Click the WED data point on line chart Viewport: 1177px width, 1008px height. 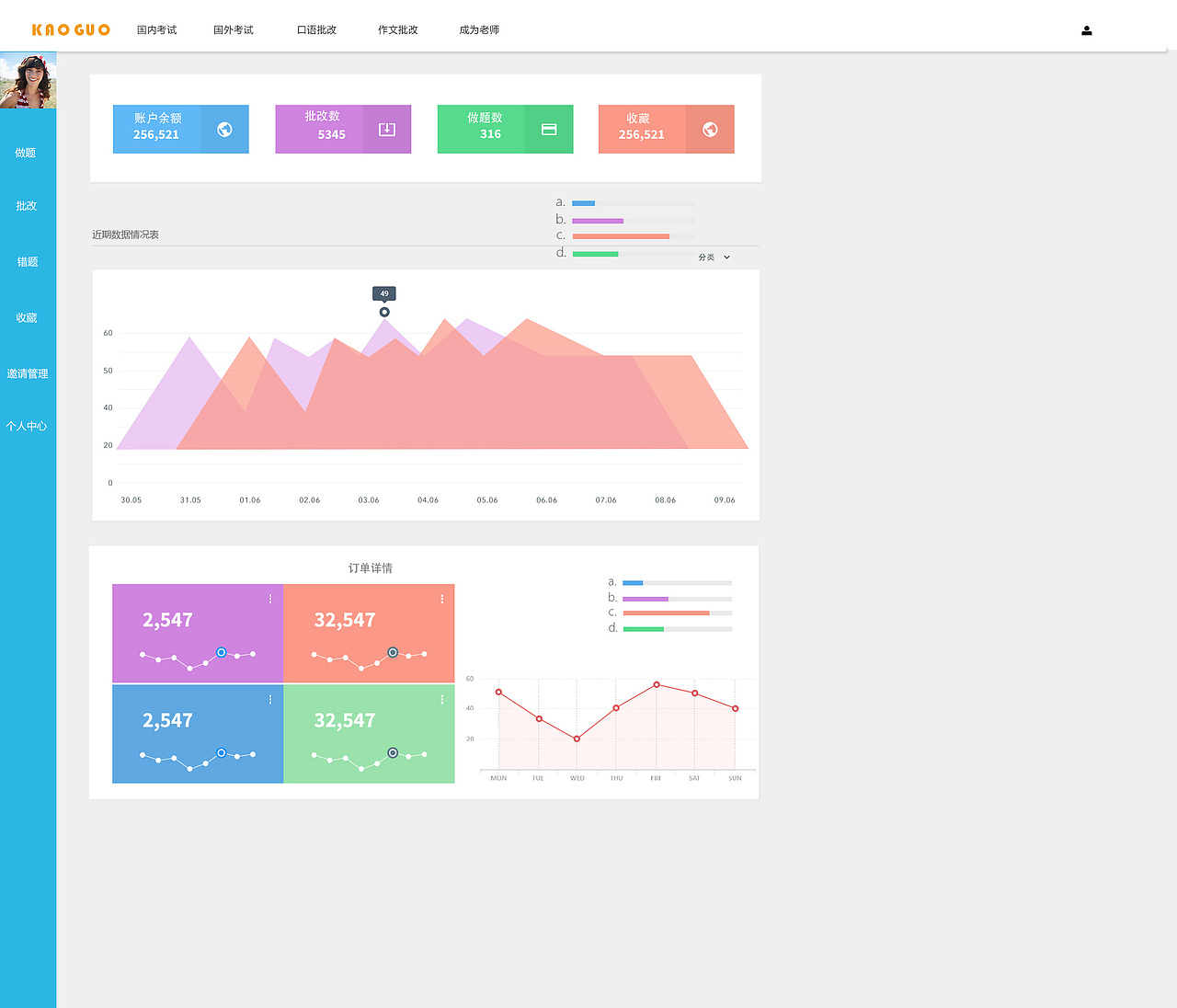[577, 739]
